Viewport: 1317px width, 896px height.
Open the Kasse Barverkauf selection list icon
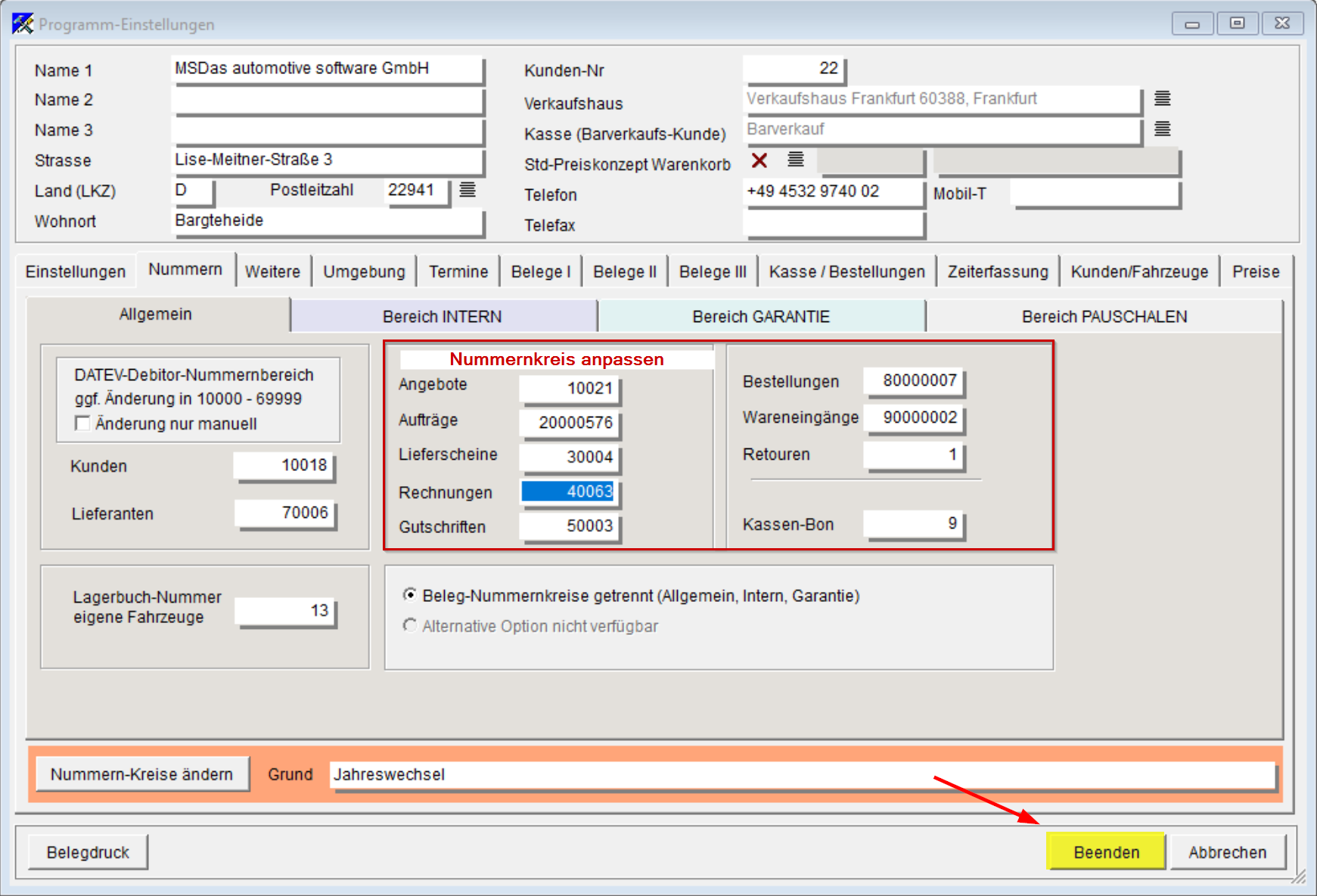click(1162, 129)
